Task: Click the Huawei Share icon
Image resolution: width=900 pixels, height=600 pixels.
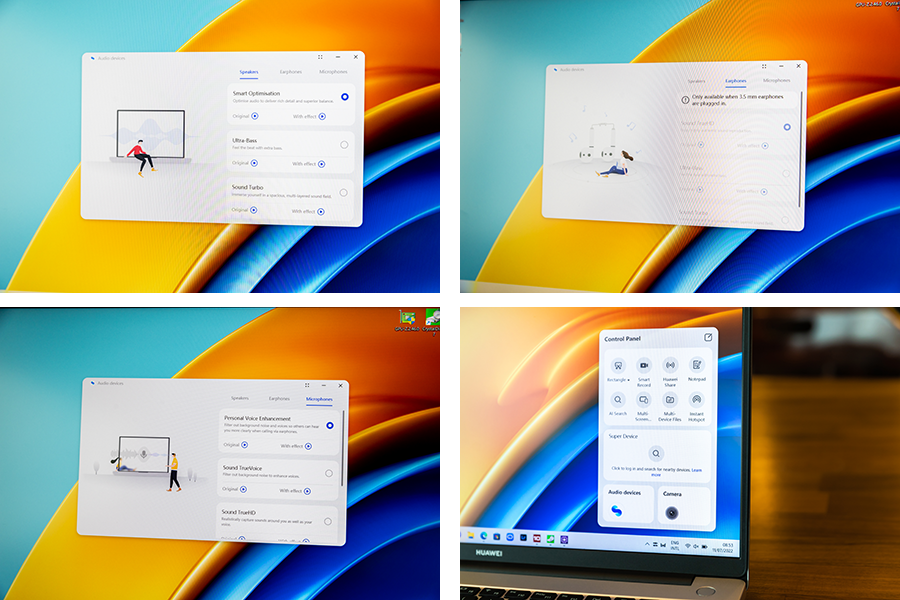Action: click(x=670, y=366)
